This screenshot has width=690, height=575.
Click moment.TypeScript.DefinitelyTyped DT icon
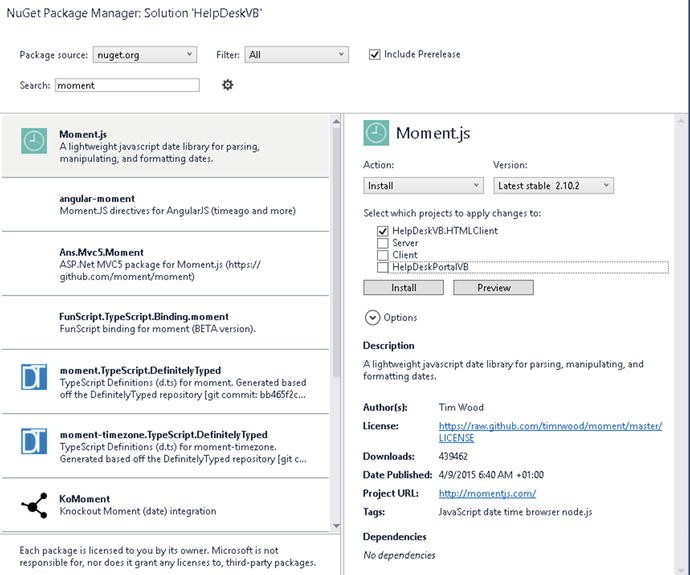[x=34, y=377]
